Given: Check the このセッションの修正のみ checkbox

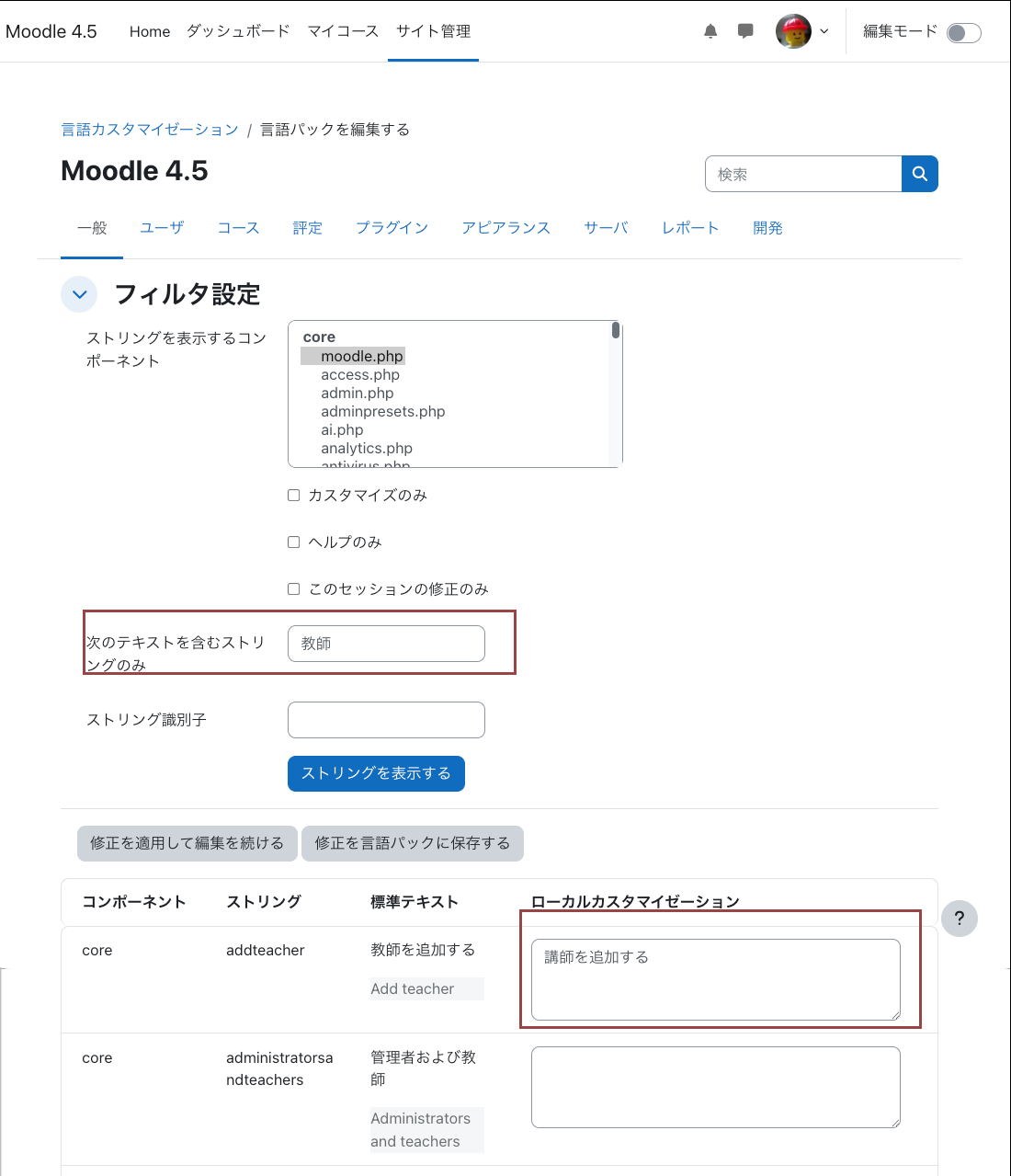Looking at the screenshot, I should pos(294,589).
